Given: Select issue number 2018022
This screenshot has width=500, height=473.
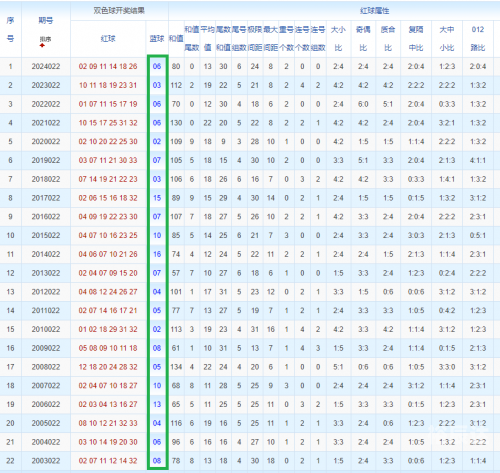Looking at the screenshot, I should [46, 179].
